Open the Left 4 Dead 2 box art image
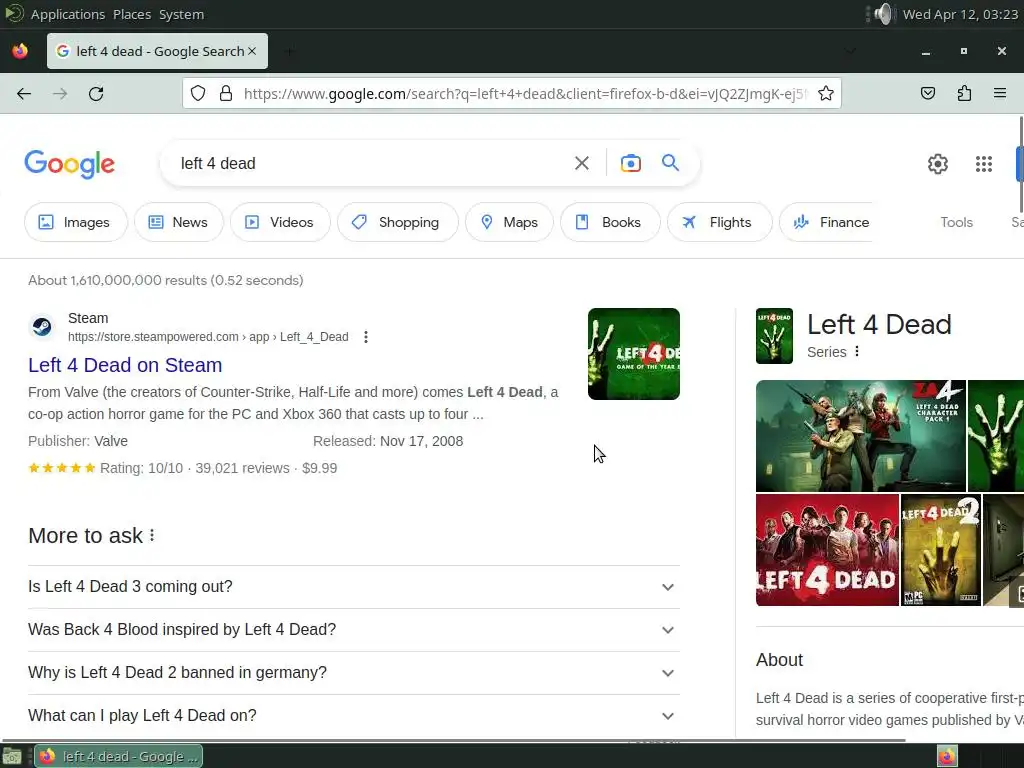1024x768 pixels. 941,550
